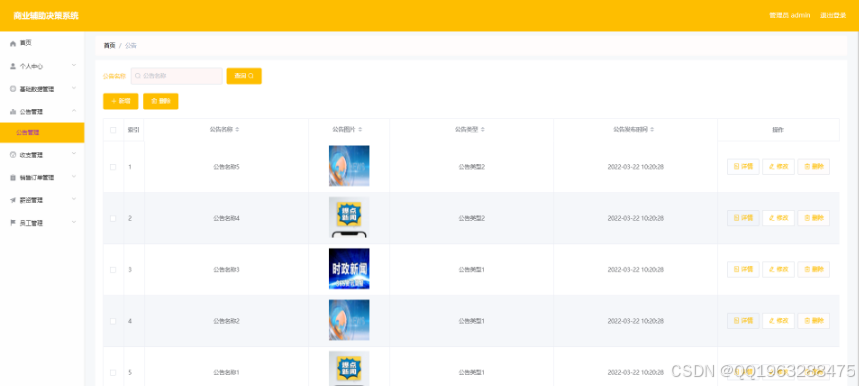Click the 商业辅助决策系统 title in the header
The height and width of the screenshot is (386, 859).
point(46,16)
